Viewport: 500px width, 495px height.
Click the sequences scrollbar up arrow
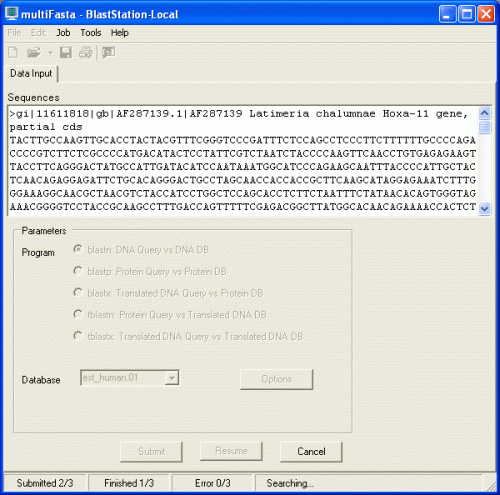pyautogui.click(x=485, y=113)
